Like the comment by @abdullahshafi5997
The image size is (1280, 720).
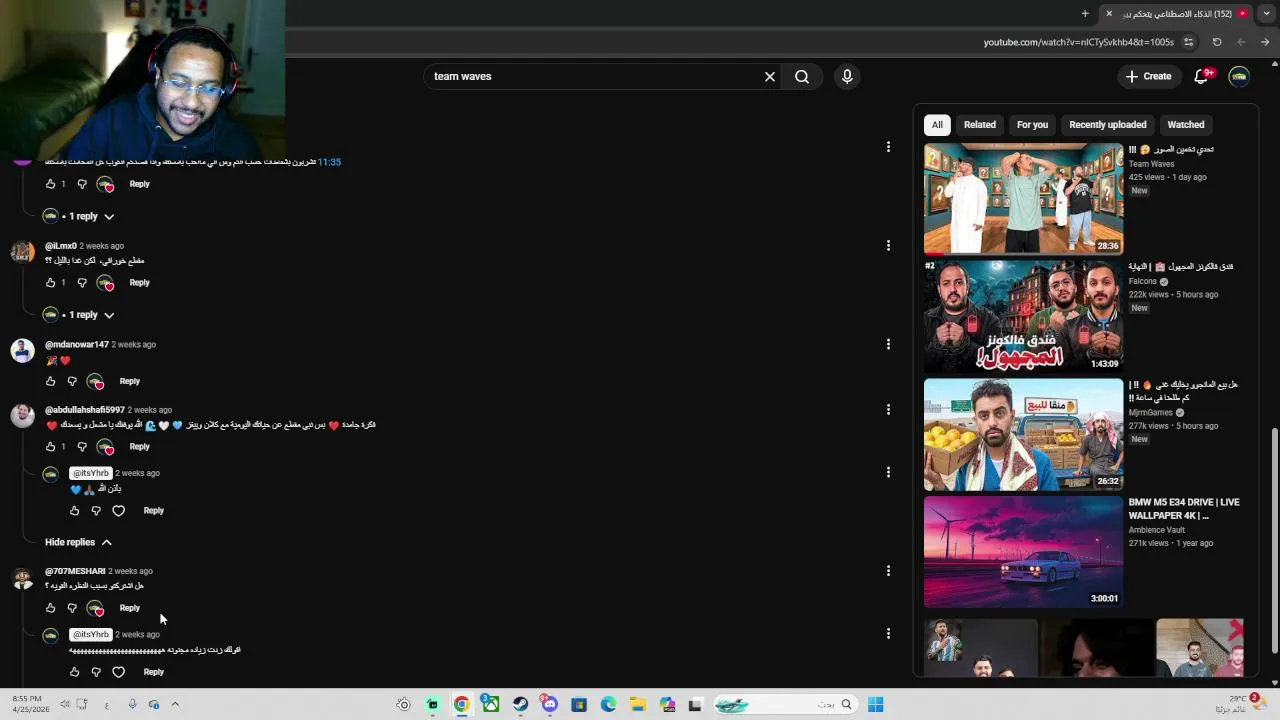click(x=50, y=447)
